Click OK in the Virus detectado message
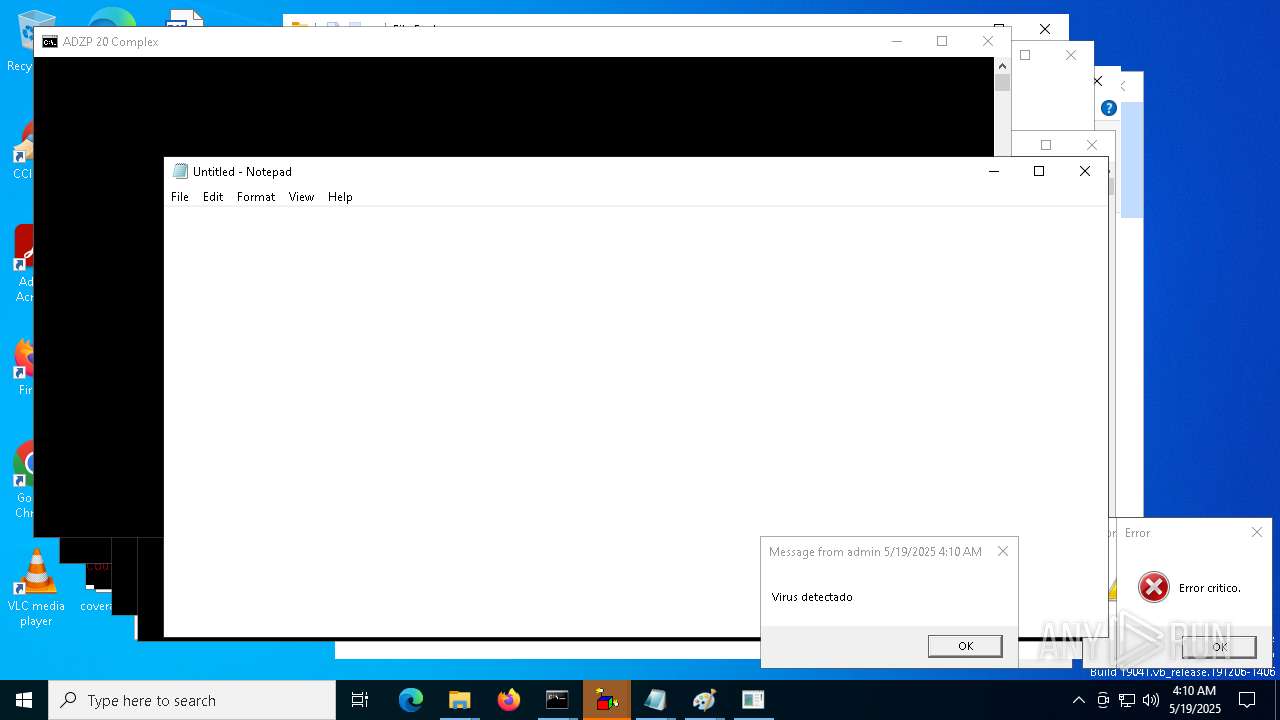Viewport: 1280px width, 720px height. (965, 646)
